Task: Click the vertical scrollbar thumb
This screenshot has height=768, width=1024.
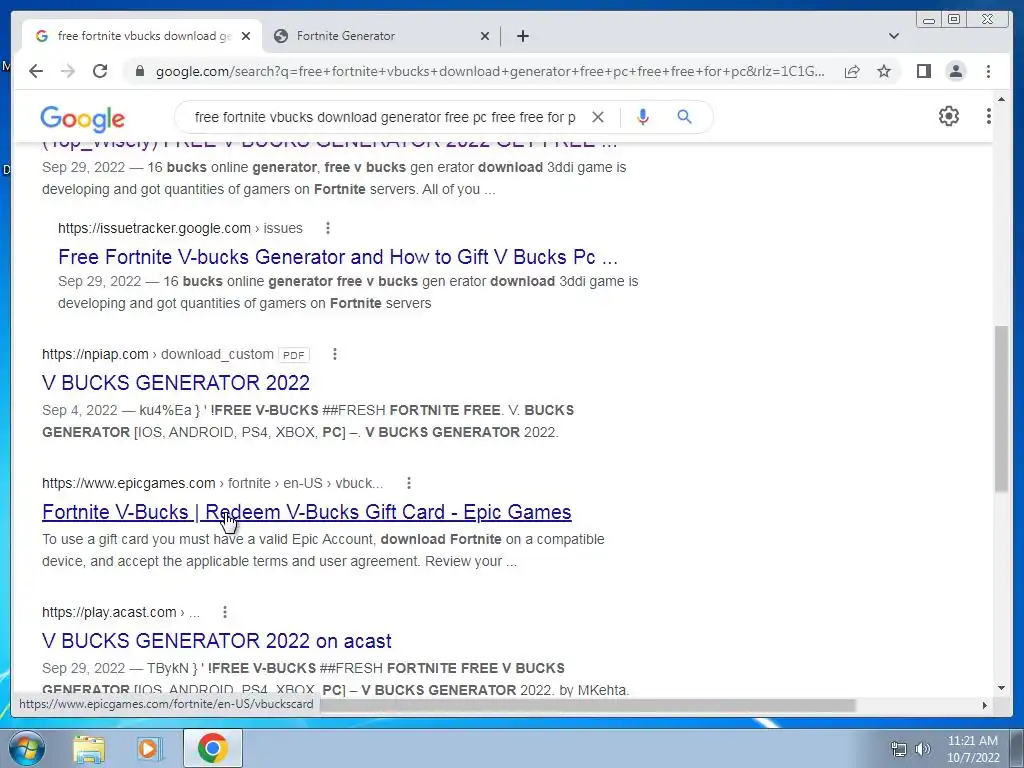Action: tap(1001, 408)
